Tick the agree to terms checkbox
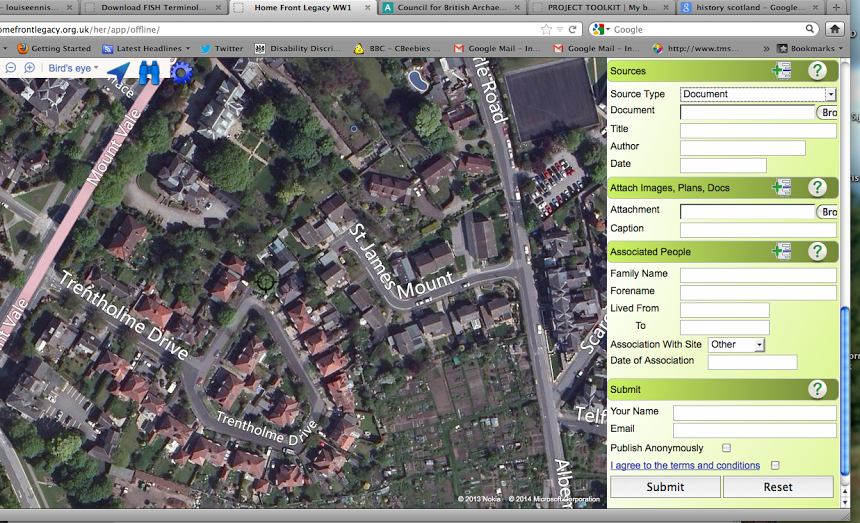 coord(775,465)
